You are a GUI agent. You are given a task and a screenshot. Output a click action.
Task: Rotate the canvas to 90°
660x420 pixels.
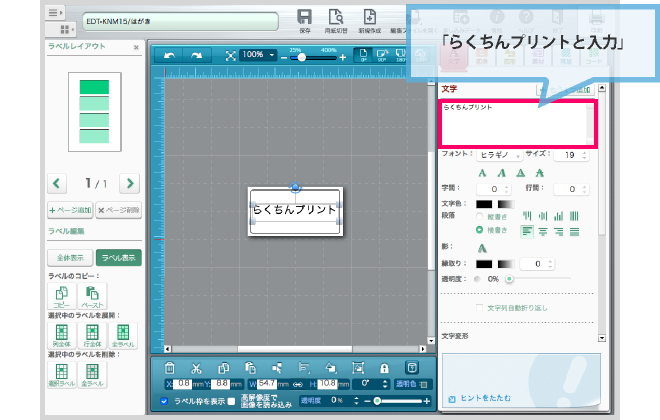click(382, 55)
